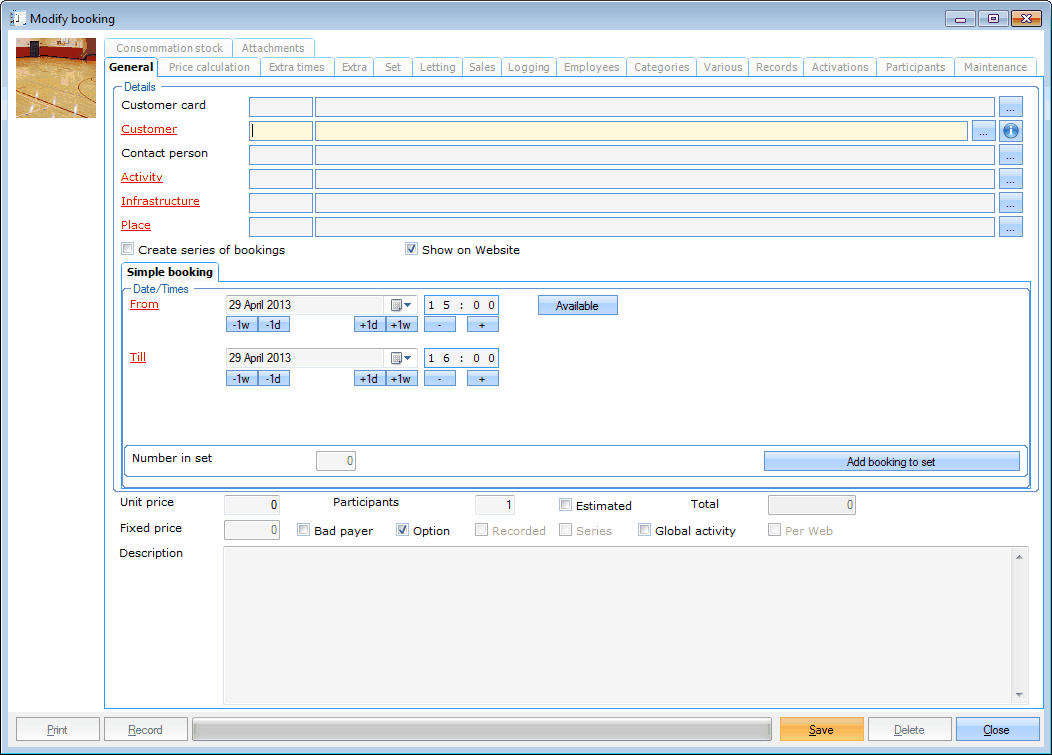Screen dimensions: 1052x755
Task: Click into the Customer code field
Action: pyautogui.click(x=281, y=131)
